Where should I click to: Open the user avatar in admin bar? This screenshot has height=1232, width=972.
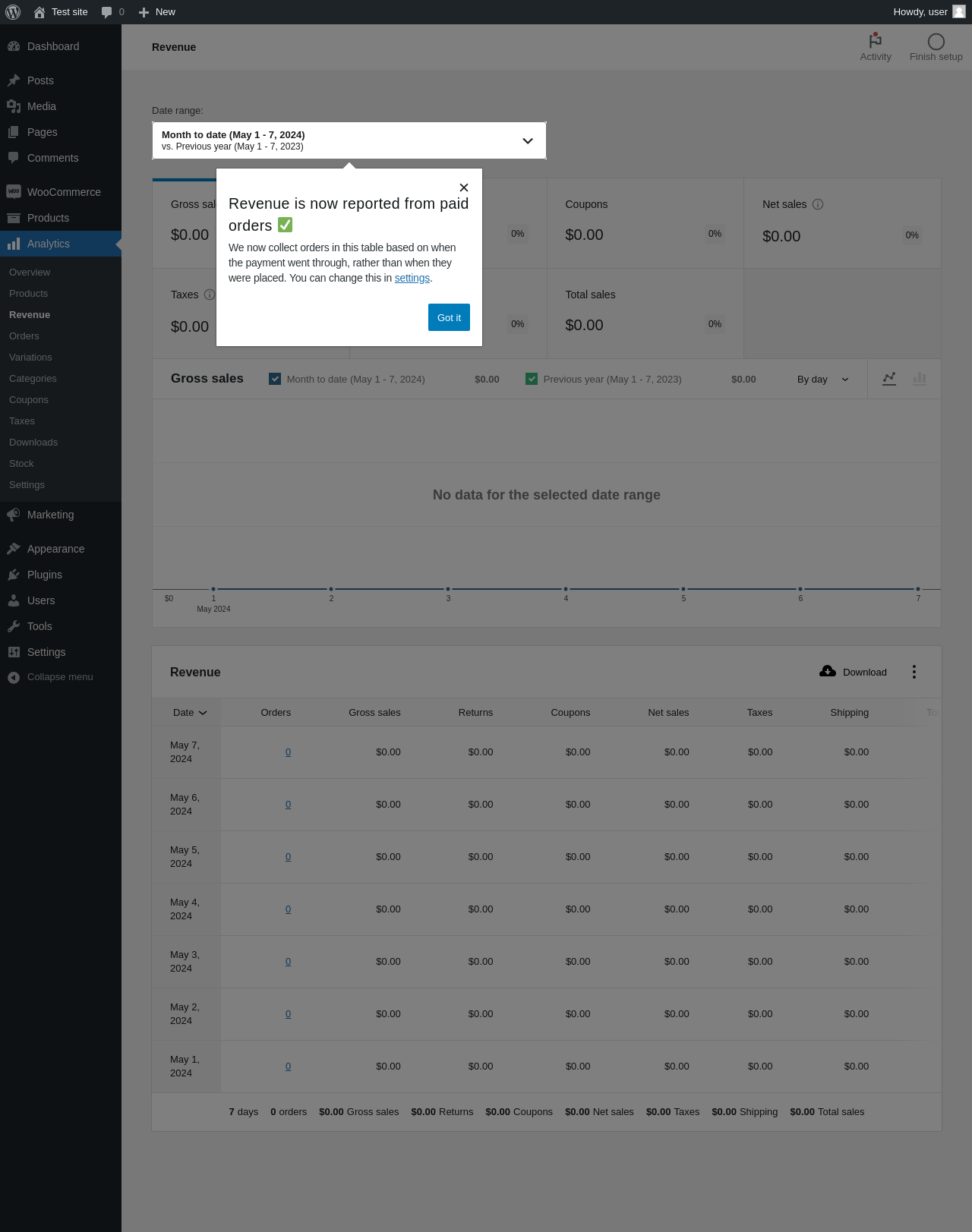click(959, 11)
